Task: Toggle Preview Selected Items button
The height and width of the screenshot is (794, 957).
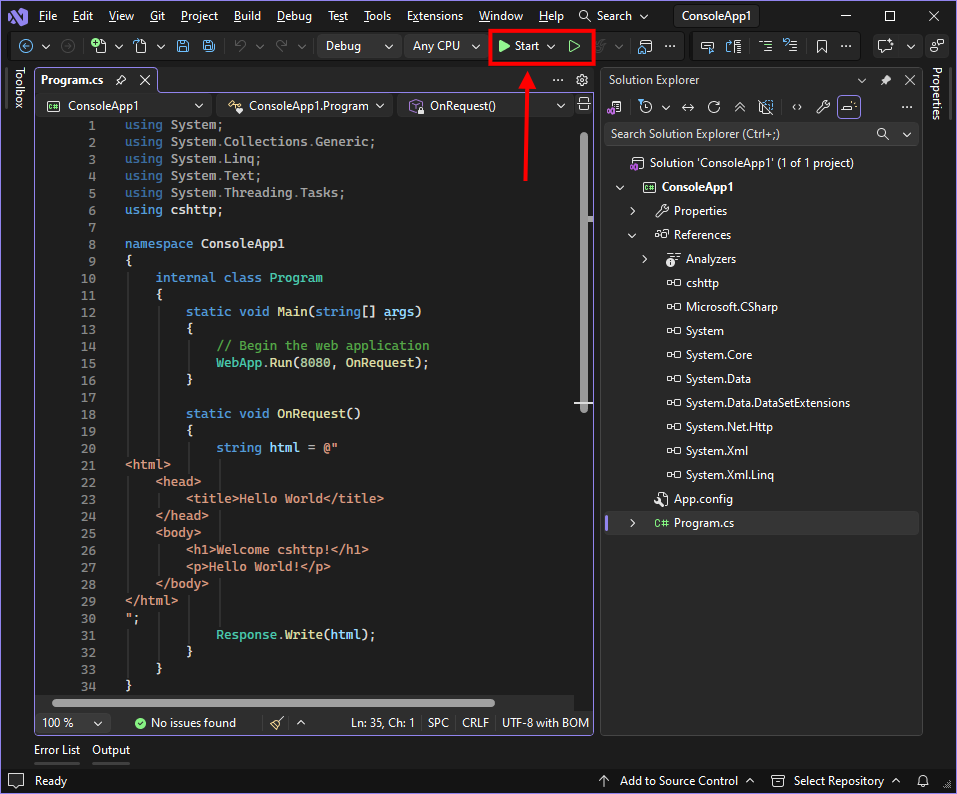Action: [x=849, y=107]
